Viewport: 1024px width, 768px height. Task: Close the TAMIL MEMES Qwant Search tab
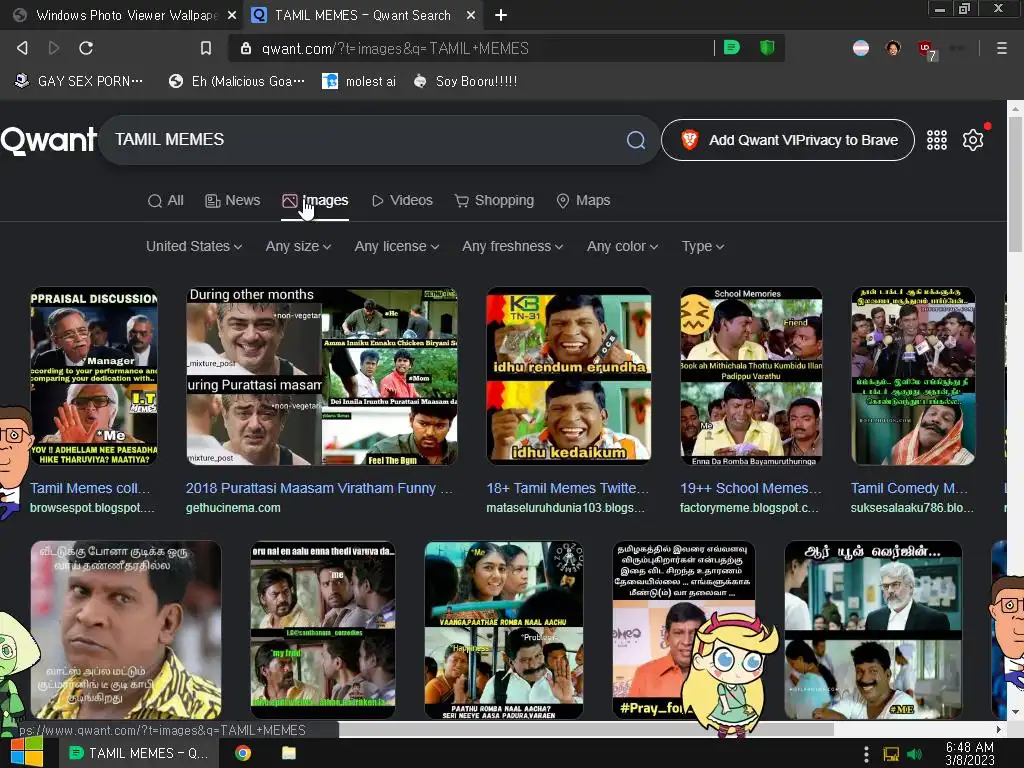tap(471, 15)
